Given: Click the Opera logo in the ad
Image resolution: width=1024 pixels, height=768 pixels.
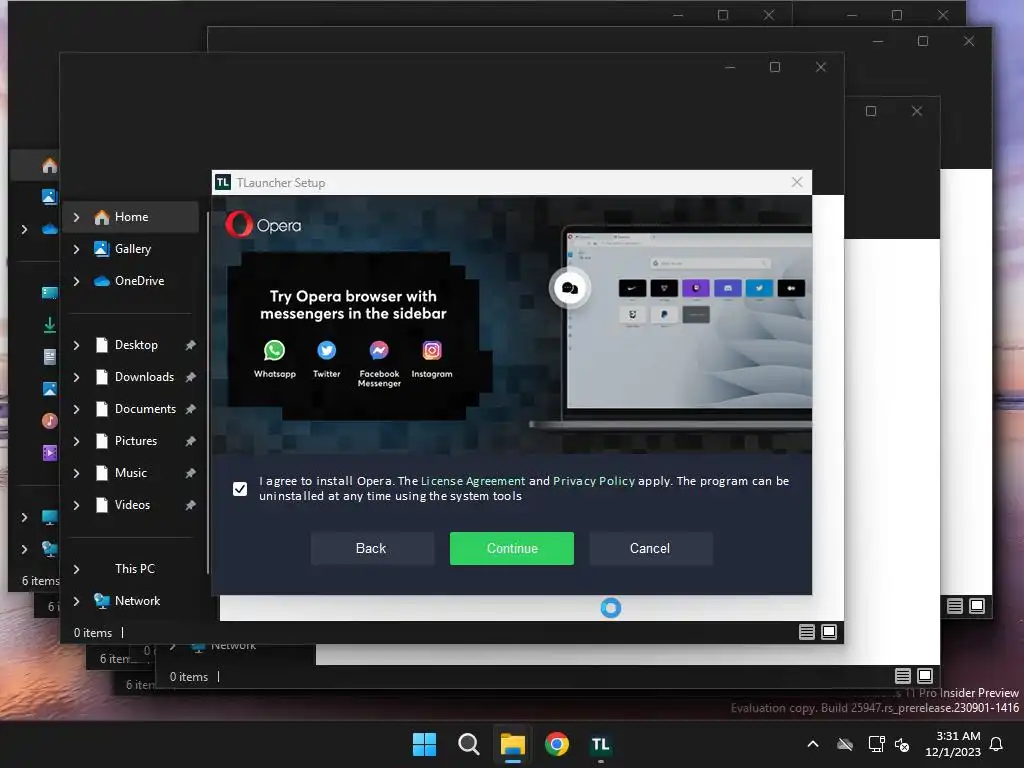Looking at the screenshot, I should [264, 225].
